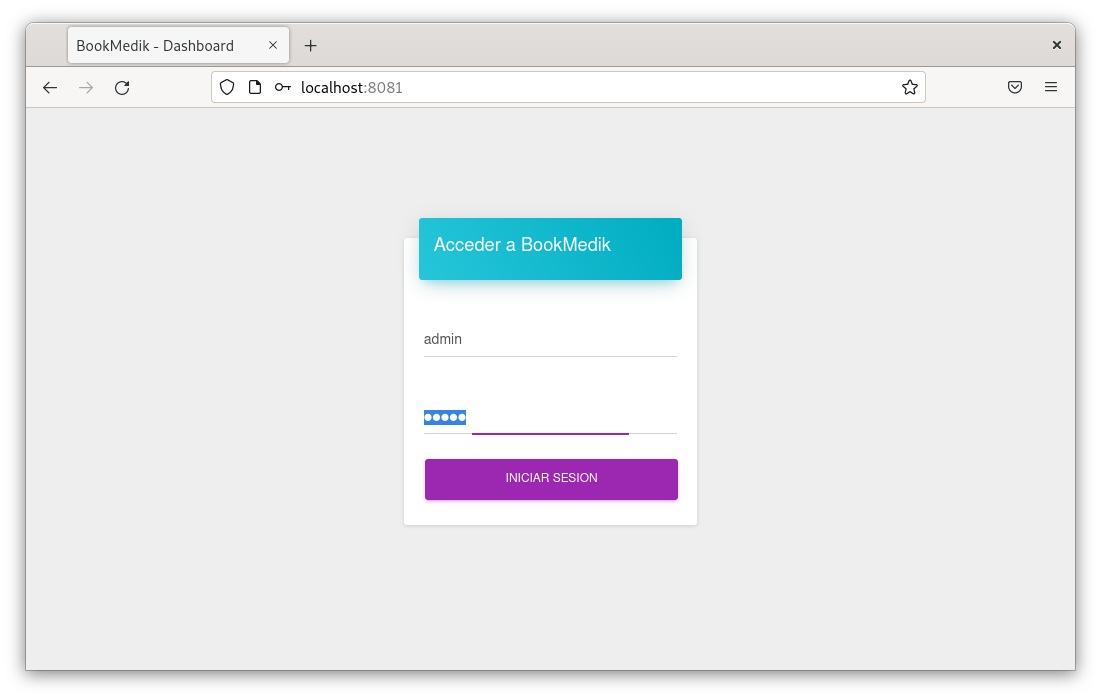The image size is (1101, 699).
Task: Click the forward navigation arrow
Action: tap(86, 88)
